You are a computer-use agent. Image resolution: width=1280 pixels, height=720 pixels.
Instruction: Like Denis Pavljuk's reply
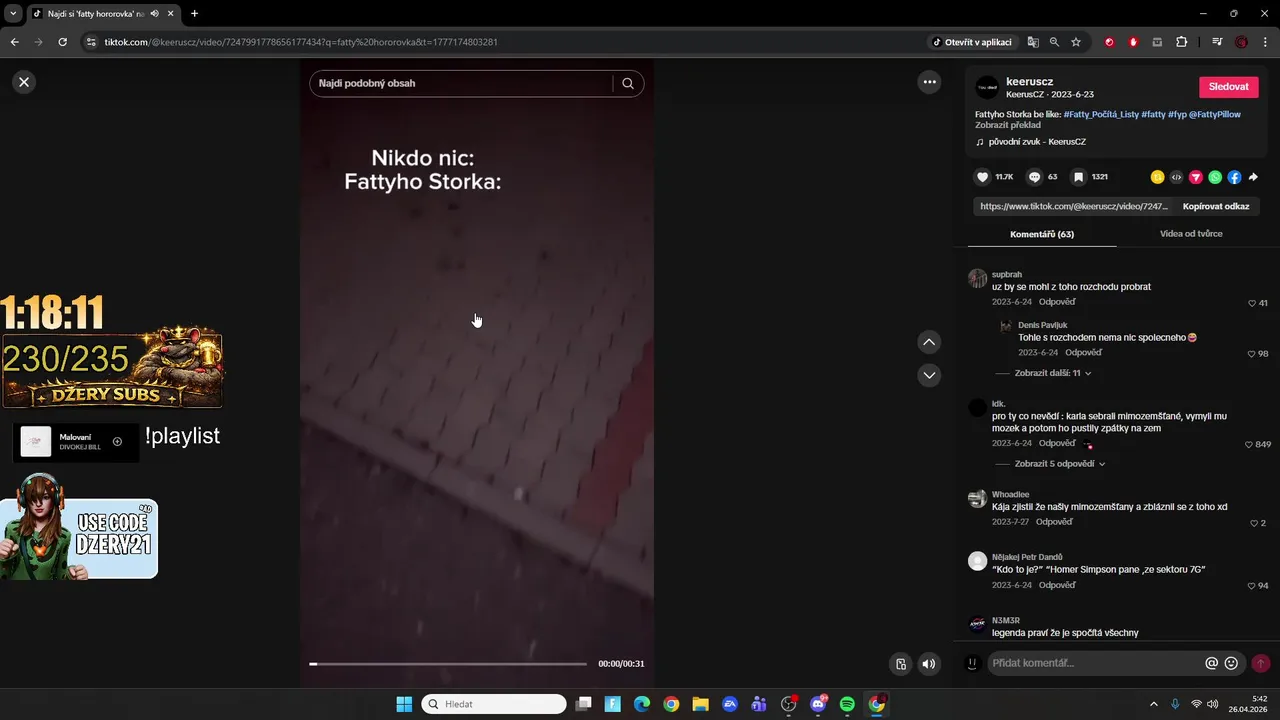tap(1252, 354)
